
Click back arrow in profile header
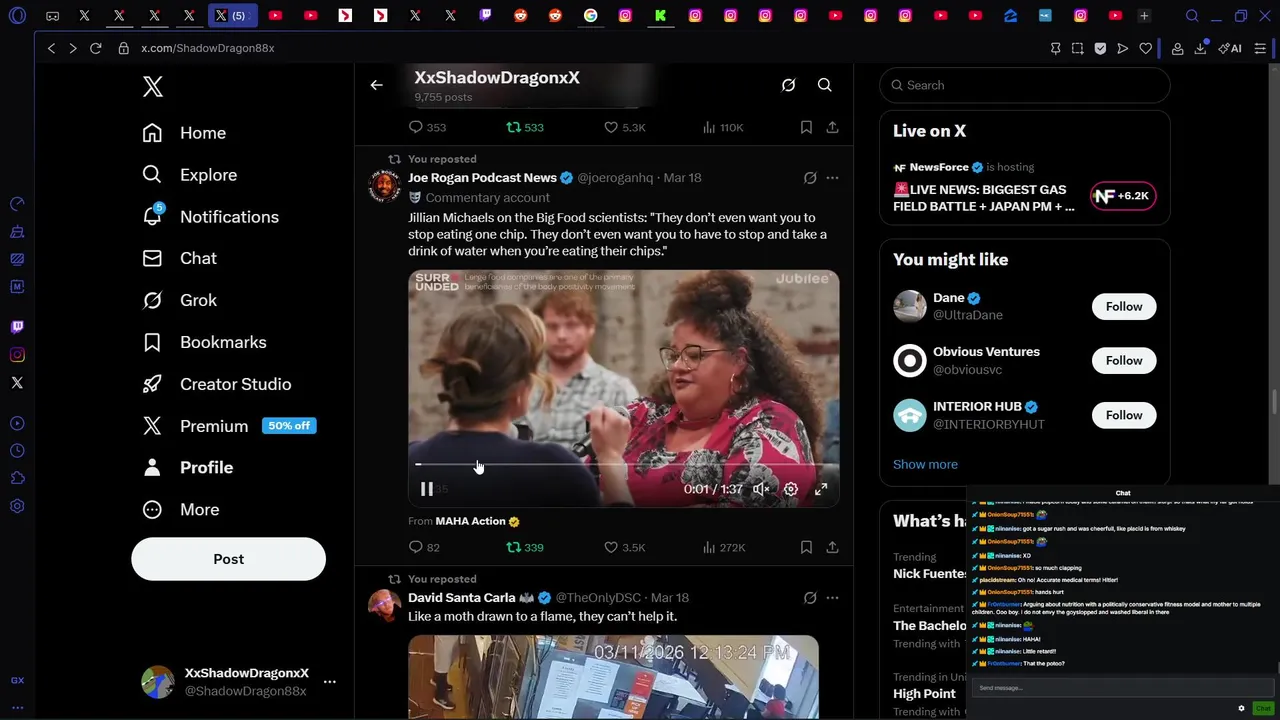376,85
